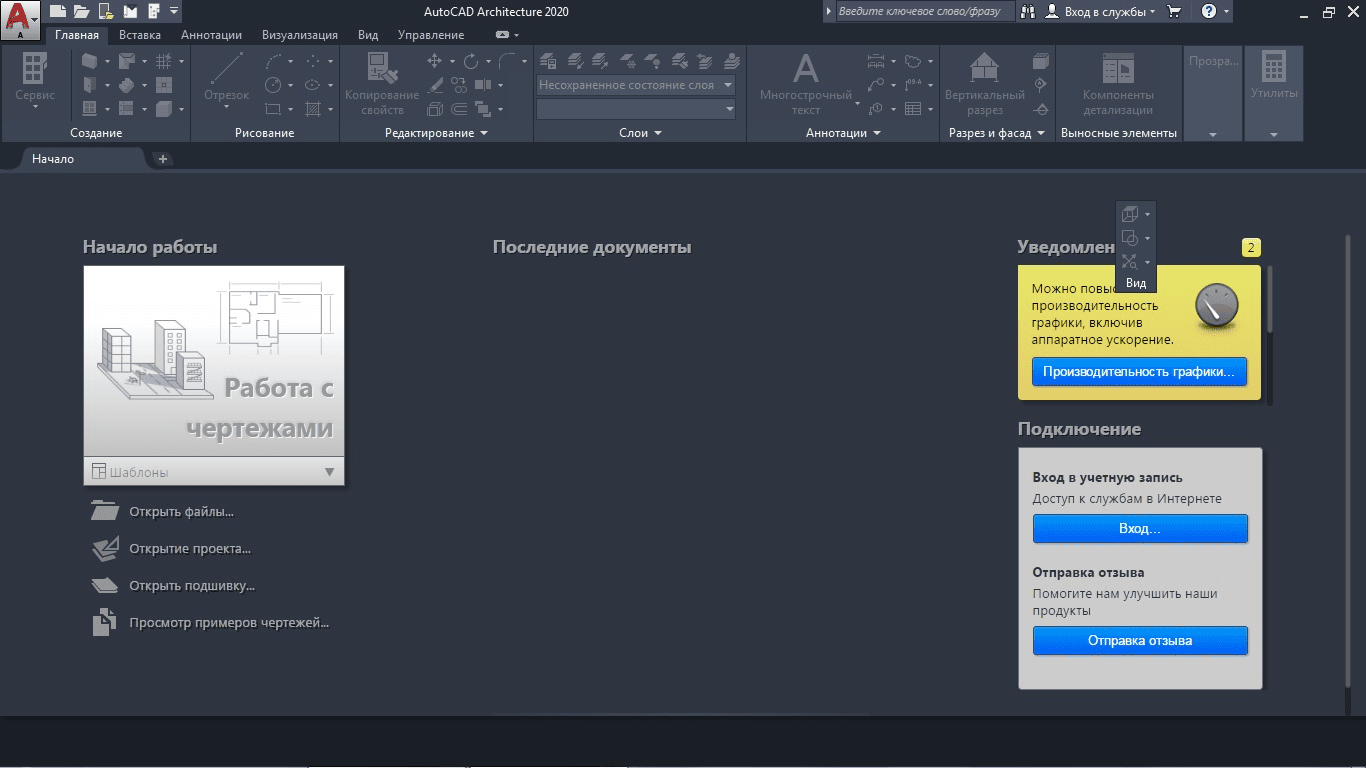Switch to the Вставка ribbon tab
Screen dimensions: 1366x768
140,35
